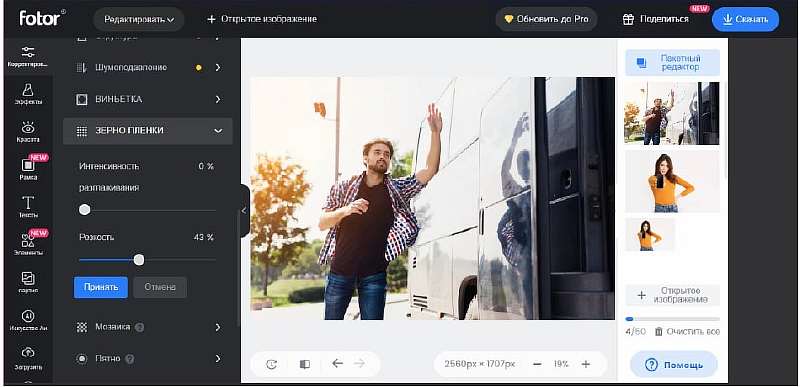
Task: Click the reset history icon below canvas
Action: (272, 364)
